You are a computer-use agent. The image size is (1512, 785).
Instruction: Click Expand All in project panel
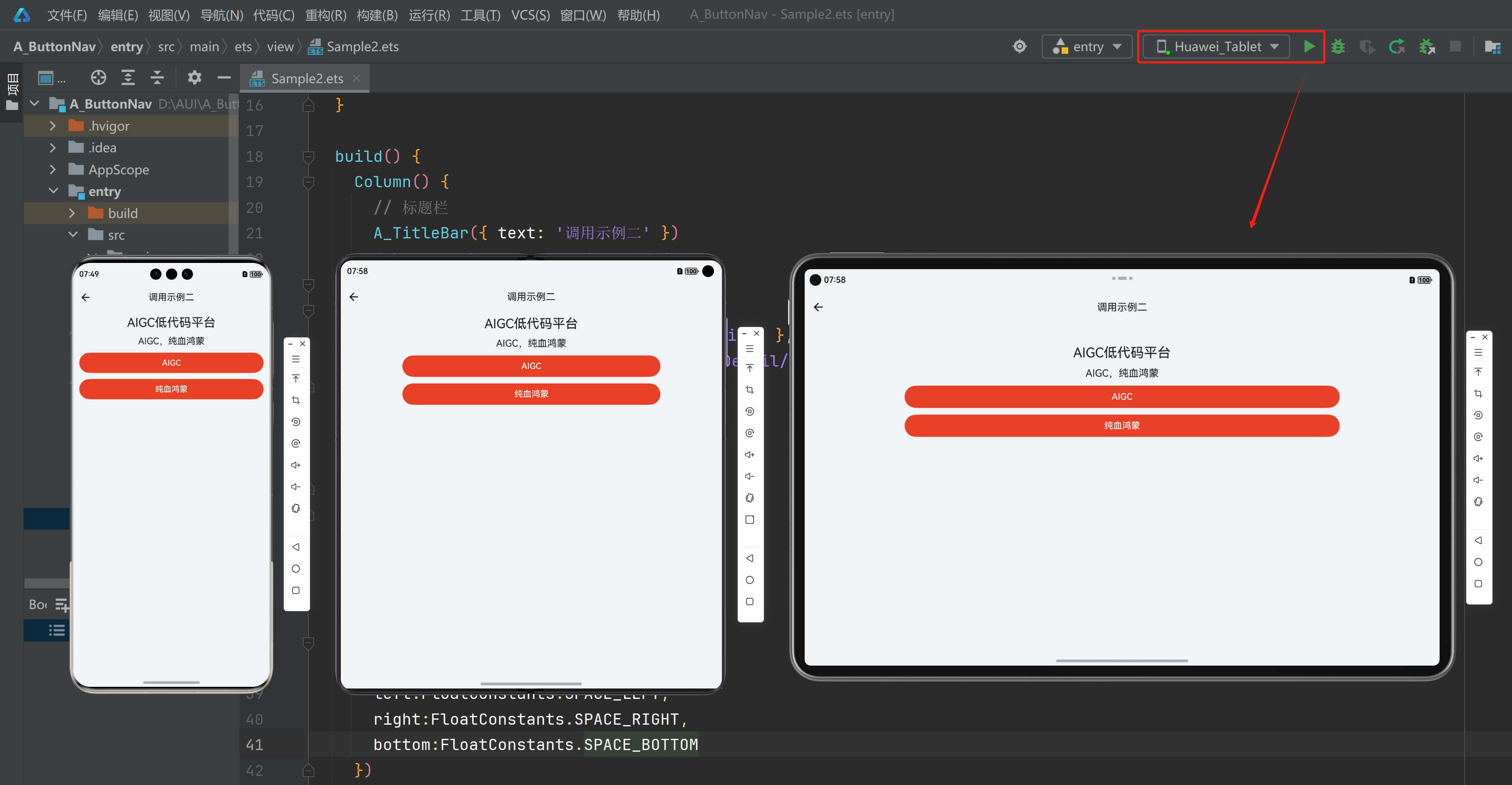point(128,77)
